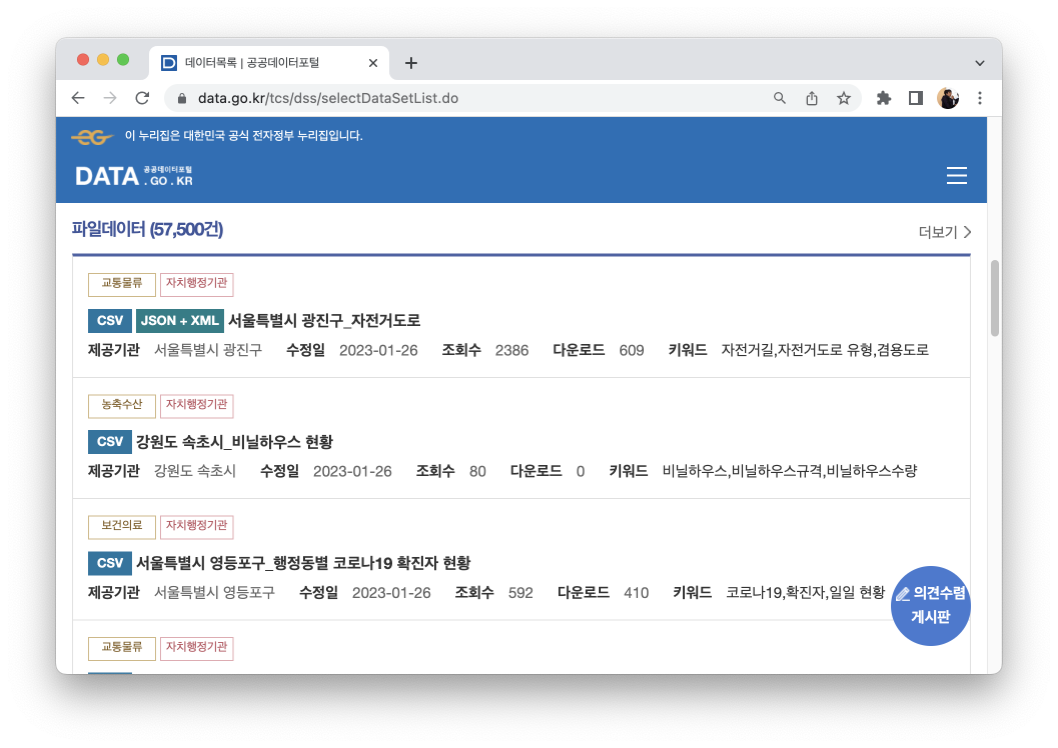Image resolution: width=1058 pixels, height=748 pixels.
Task: Click provider name 서울특별시 영등포구
Action: click(215, 592)
